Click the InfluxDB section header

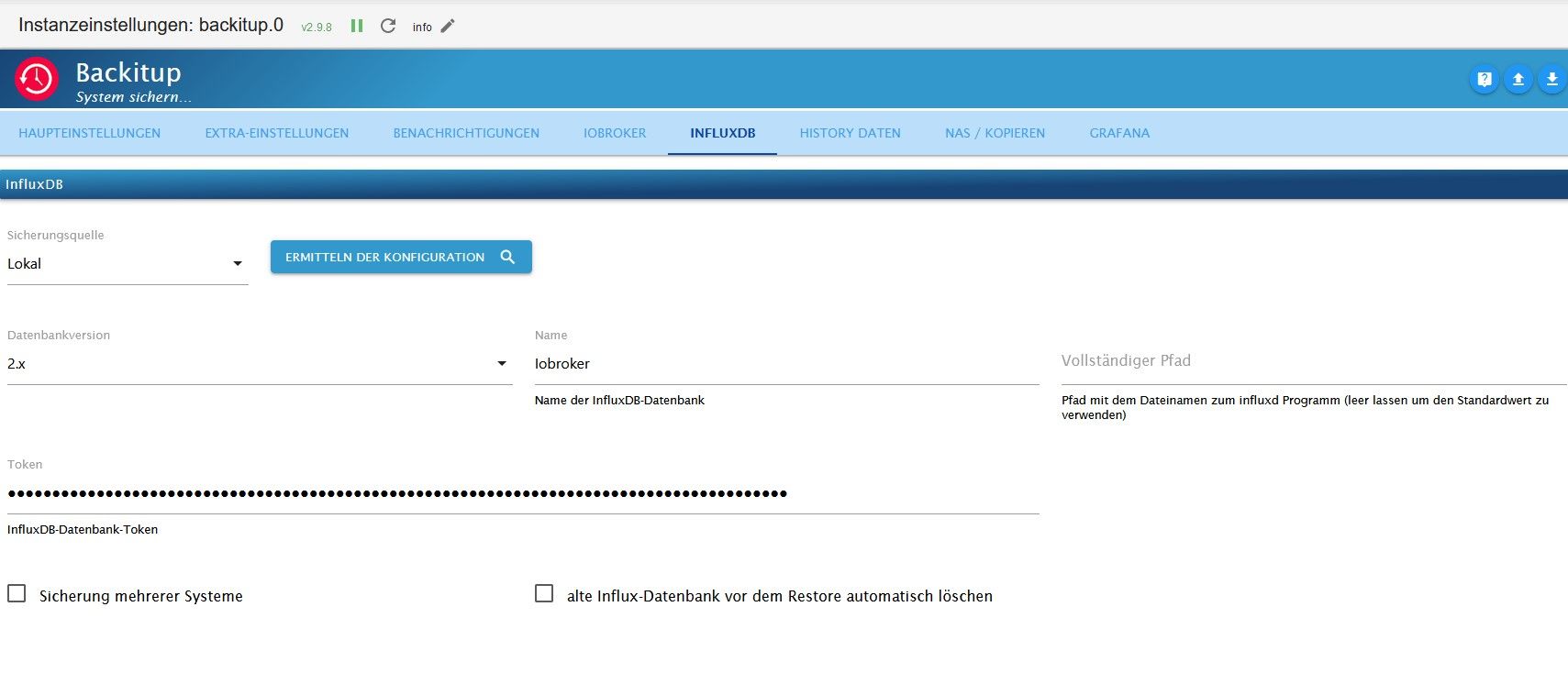click(784, 184)
